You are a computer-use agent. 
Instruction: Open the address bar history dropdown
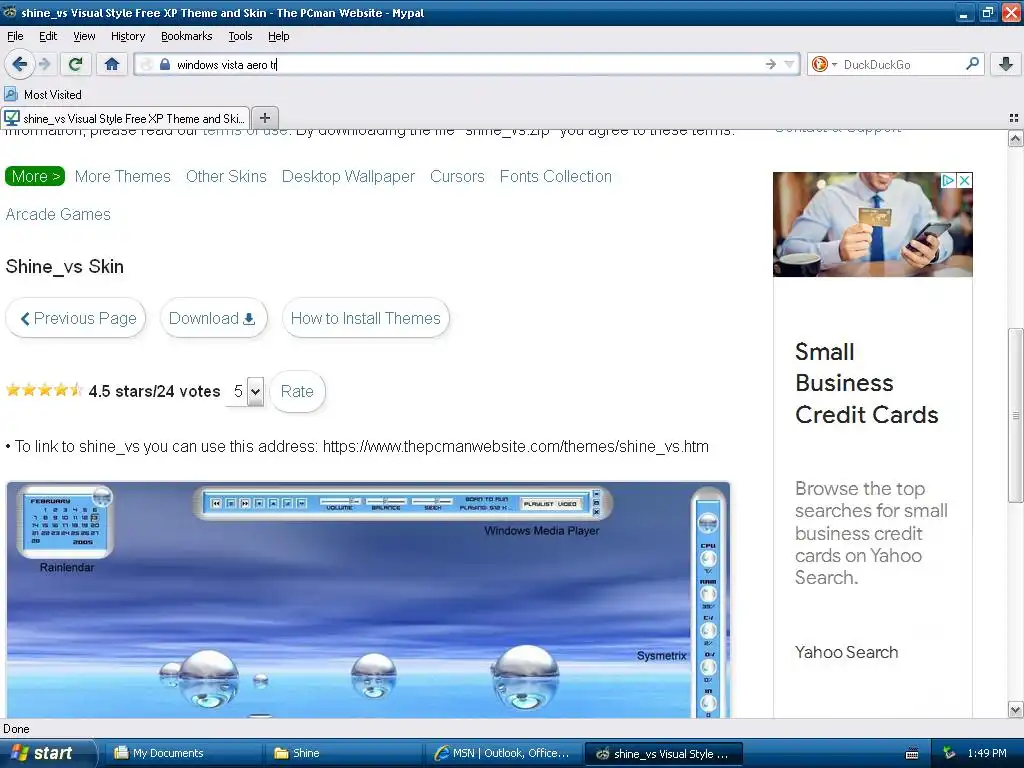790,64
